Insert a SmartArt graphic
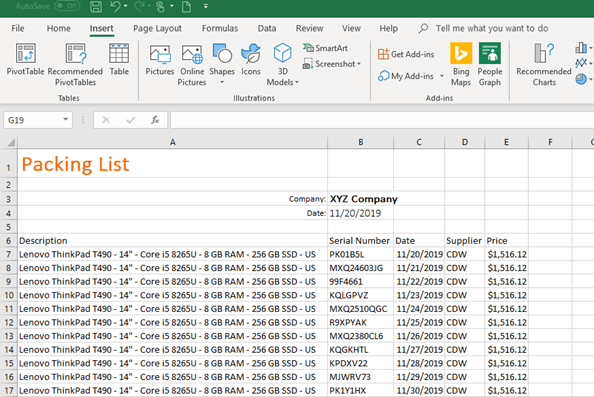 (325, 48)
